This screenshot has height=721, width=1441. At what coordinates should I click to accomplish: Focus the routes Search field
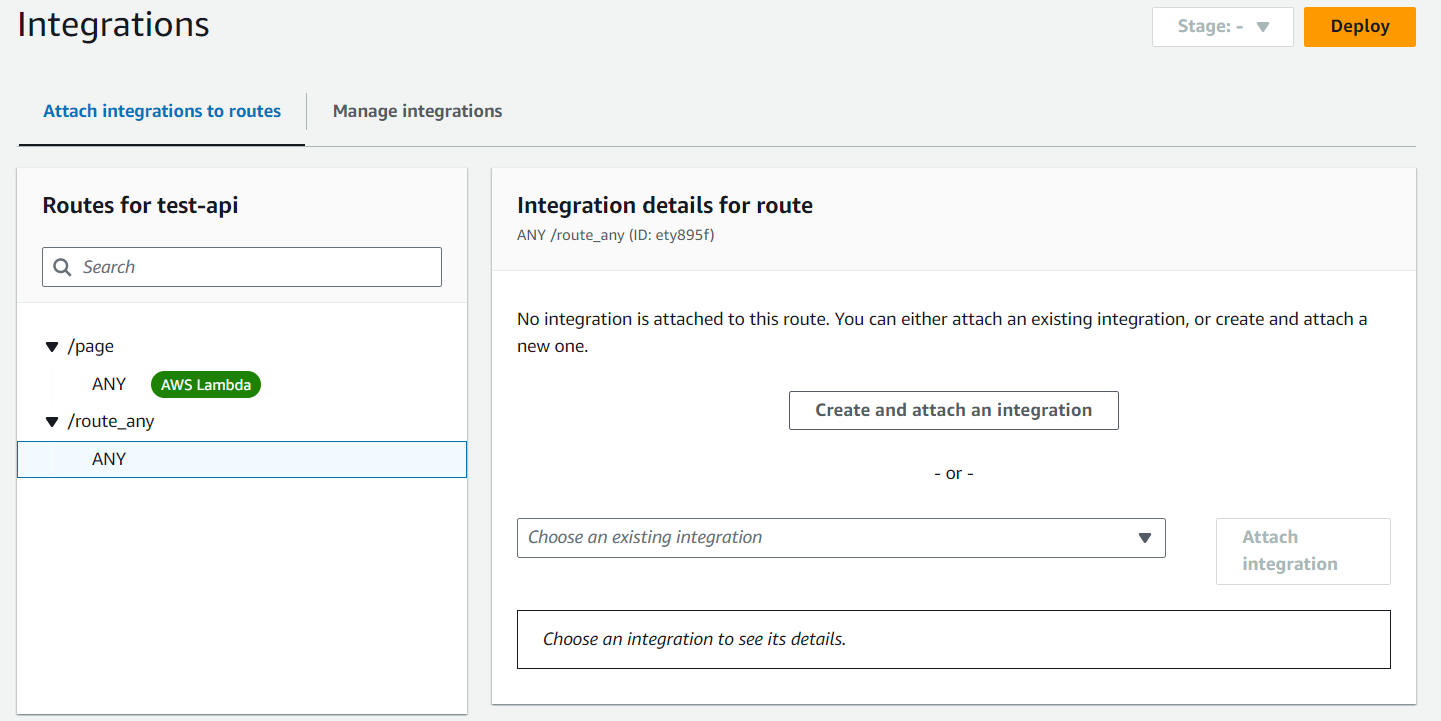(x=255, y=267)
